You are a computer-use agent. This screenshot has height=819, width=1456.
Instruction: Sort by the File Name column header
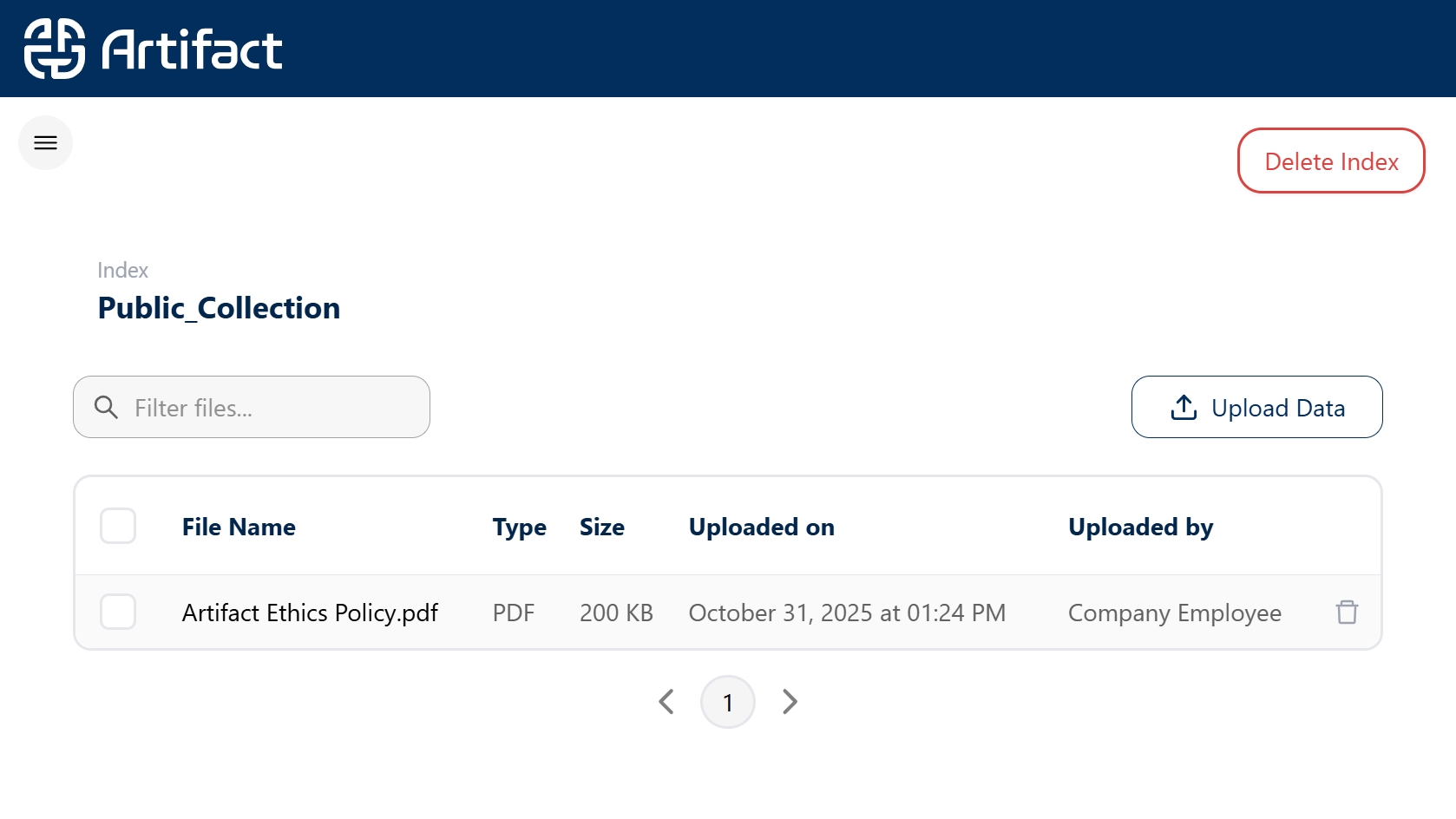click(x=239, y=527)
